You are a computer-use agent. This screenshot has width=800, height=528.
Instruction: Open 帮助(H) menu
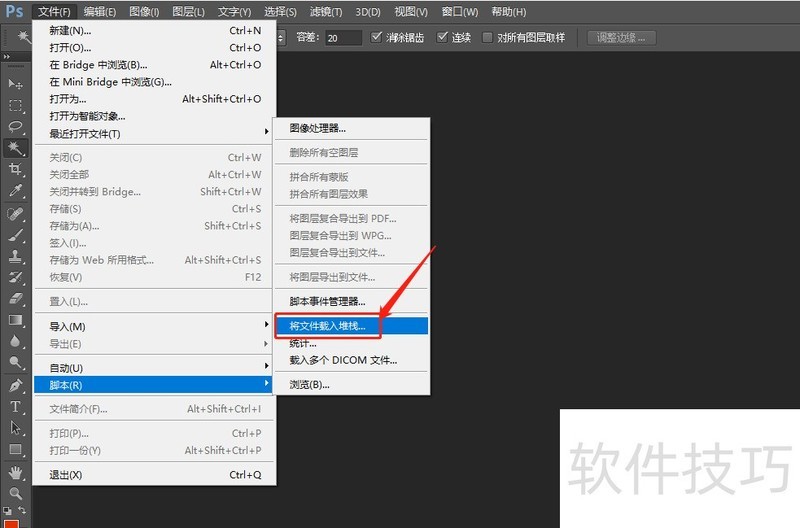point(508,11)
